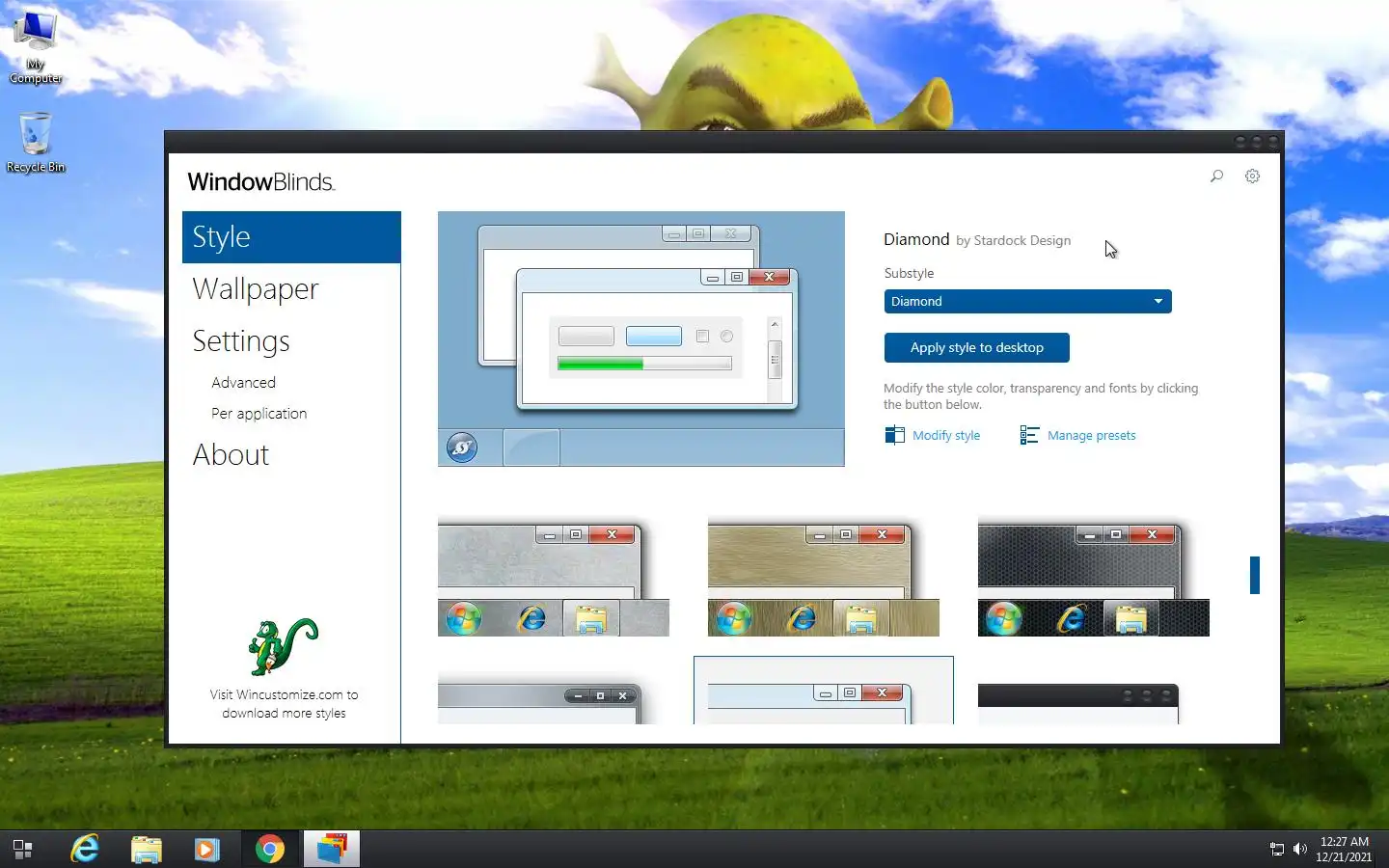Select the Style section
Image resolution: width=1389 pixels, height=868 pixels.
[x=291, y=237]
